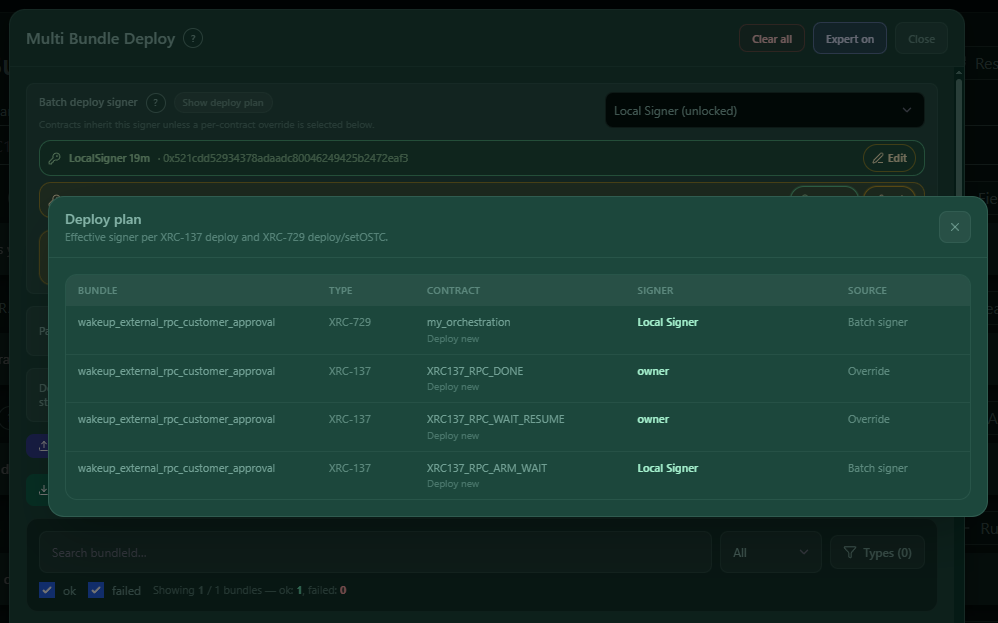Click the bundle count summary text
Screen dimensions: 998x623
[x=250, y=590]
